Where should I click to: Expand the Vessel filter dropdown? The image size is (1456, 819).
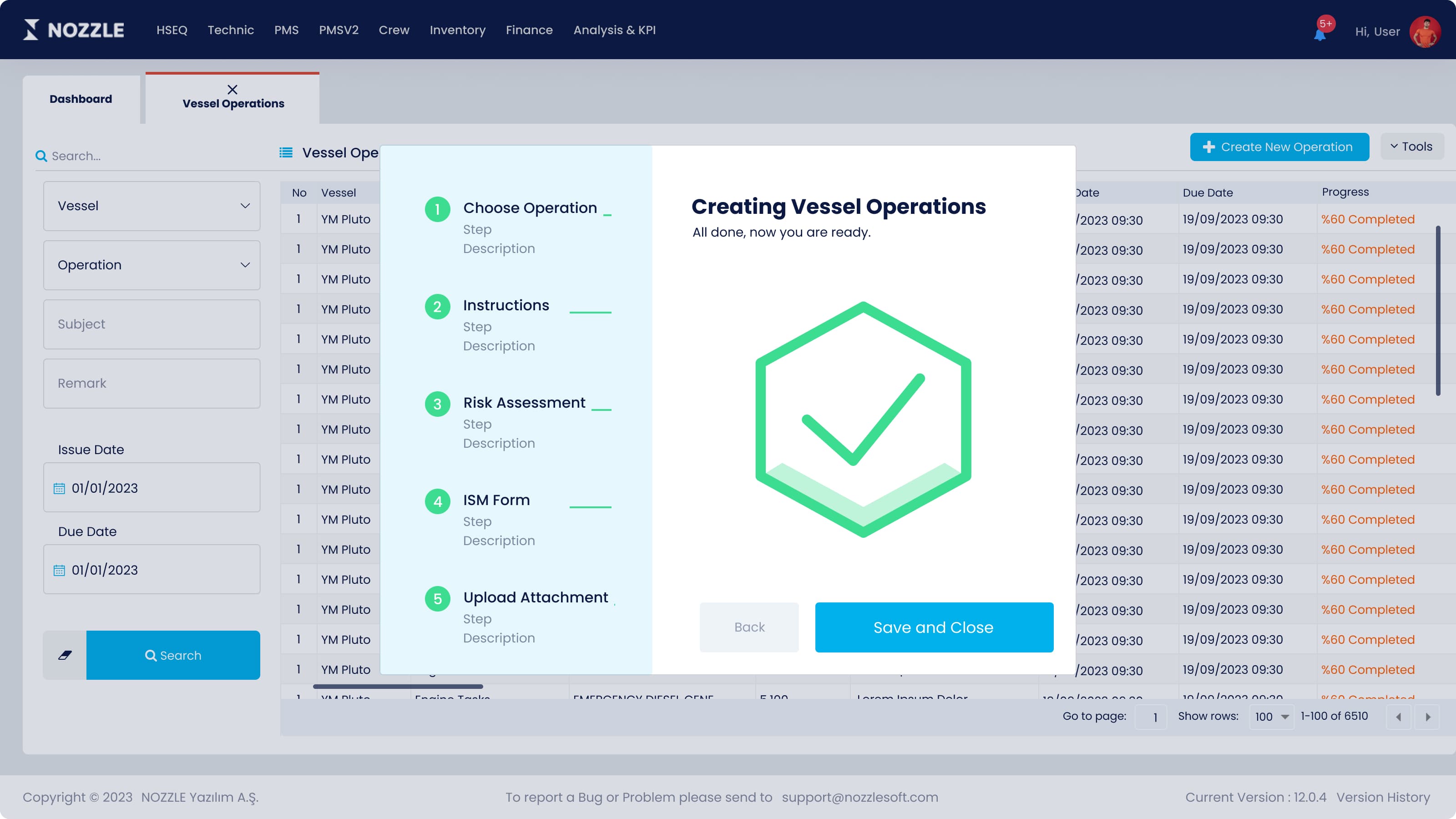click(x=152, y=206)
